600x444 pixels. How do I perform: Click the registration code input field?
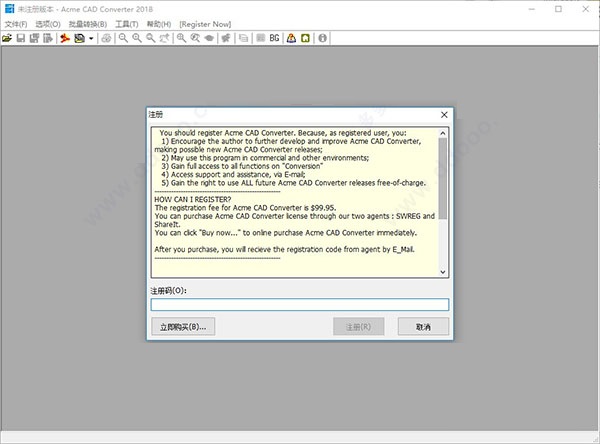300,305
